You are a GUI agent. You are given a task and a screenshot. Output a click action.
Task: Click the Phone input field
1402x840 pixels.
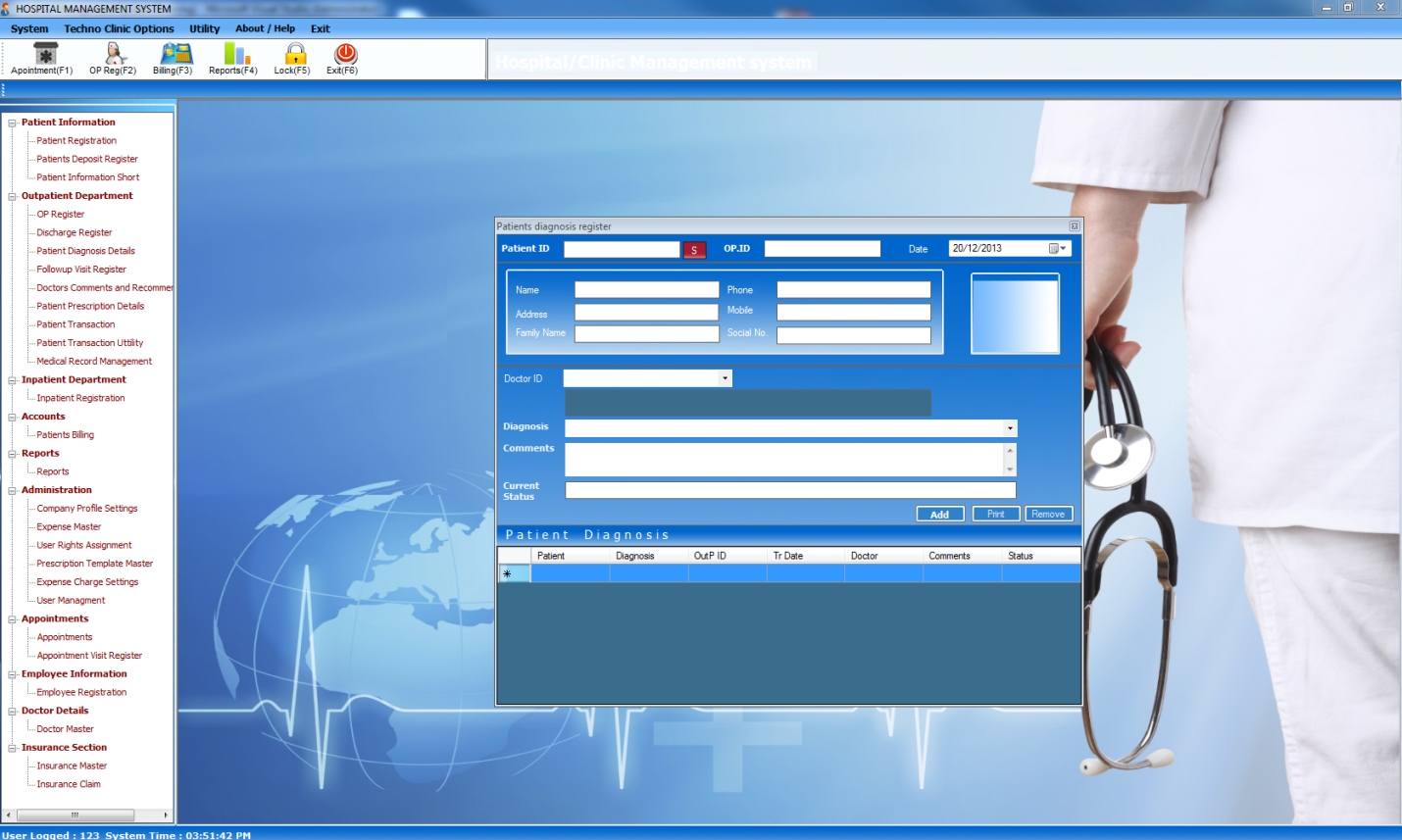pos(854,290)
